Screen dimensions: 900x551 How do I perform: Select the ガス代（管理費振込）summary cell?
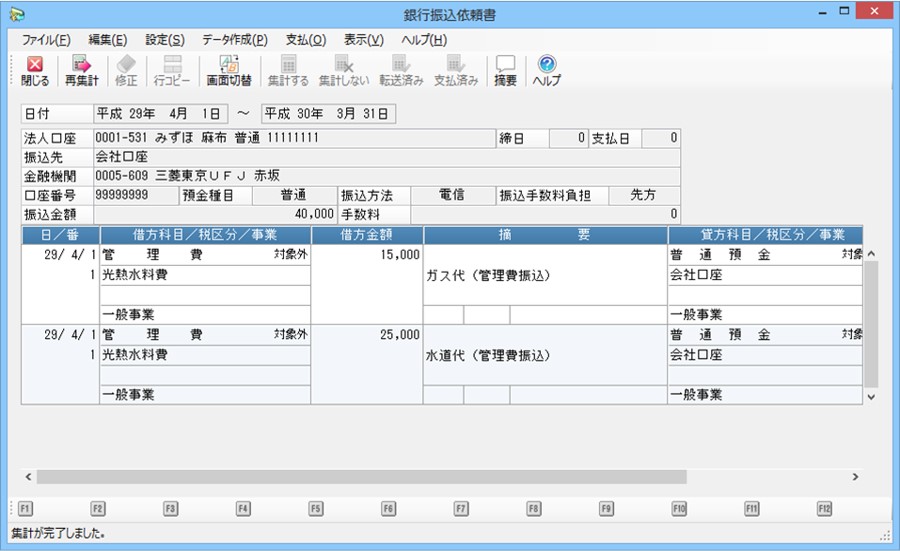(545, 275)
